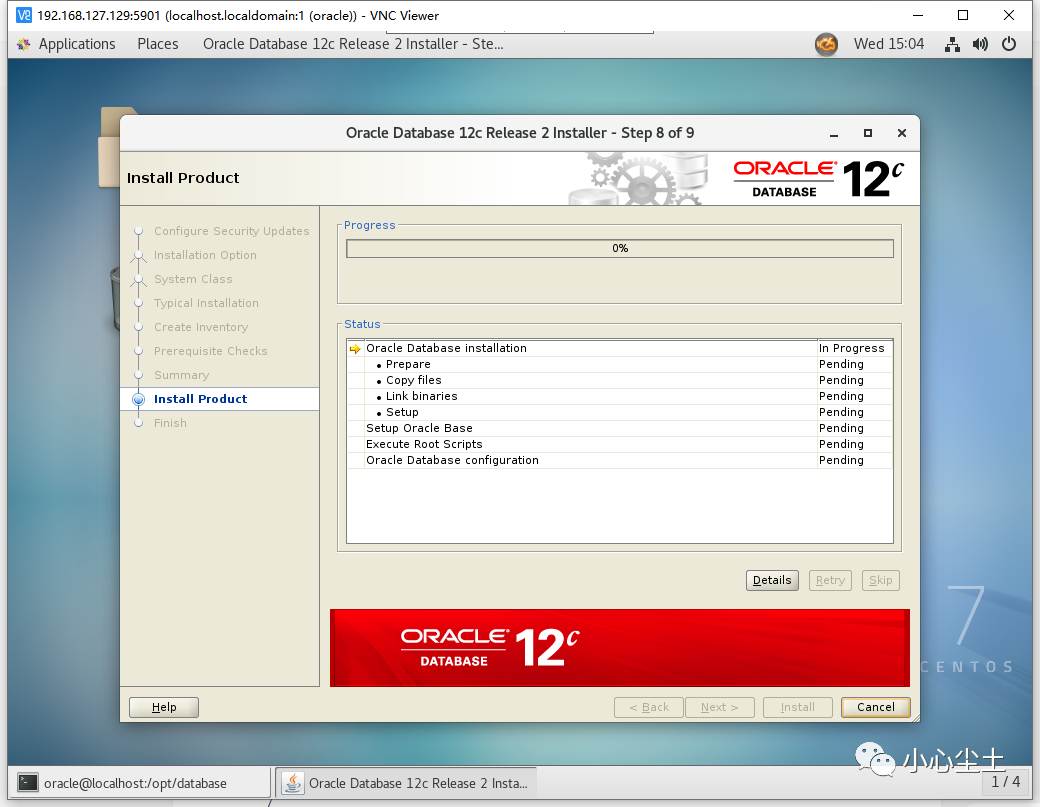Viewport: 1040px width, 807px height.
Task: Click the yellow in-progress arrow icon
Action: point(355,349)
